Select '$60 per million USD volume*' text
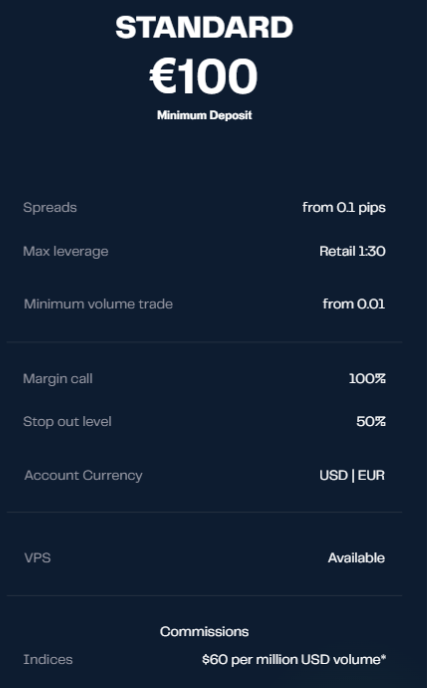 [x=294, y=659]
